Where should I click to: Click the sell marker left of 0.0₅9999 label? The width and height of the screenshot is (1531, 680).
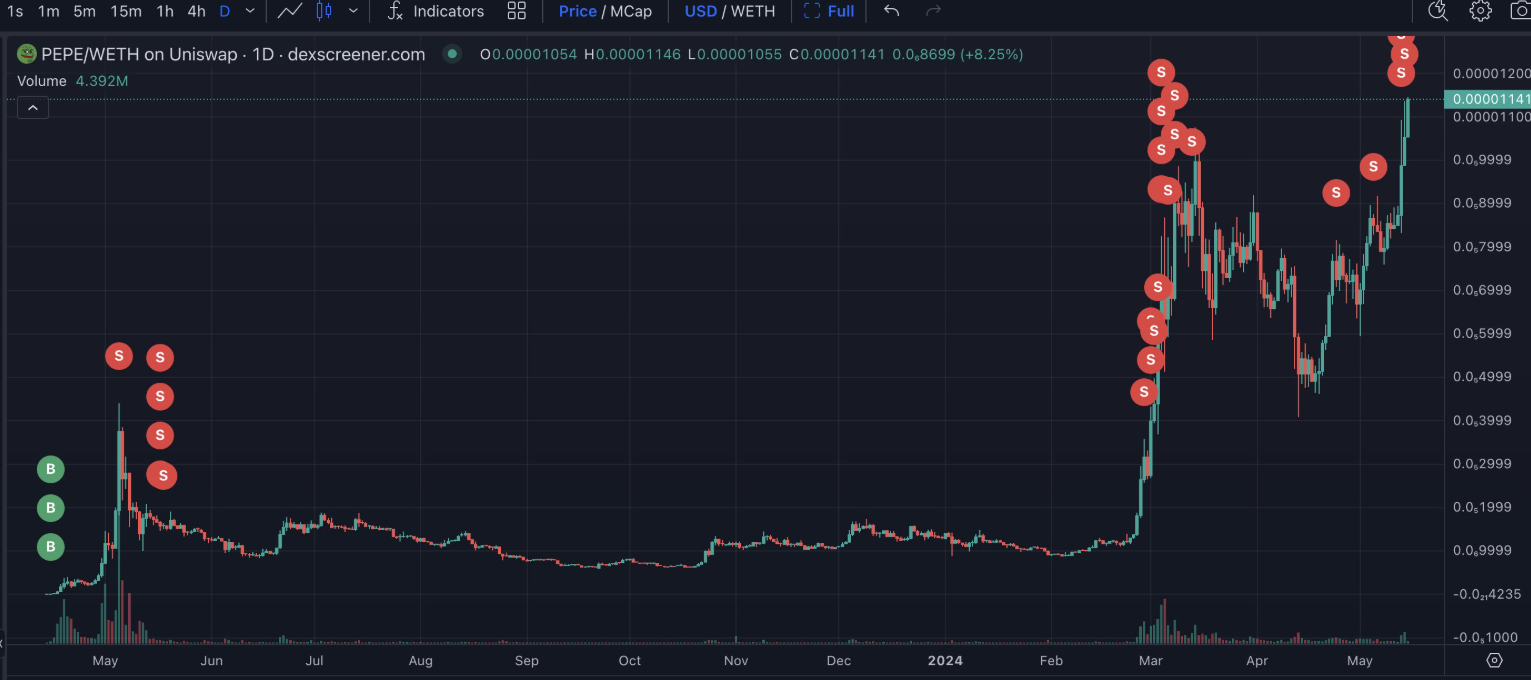[x=1373, y=167]
